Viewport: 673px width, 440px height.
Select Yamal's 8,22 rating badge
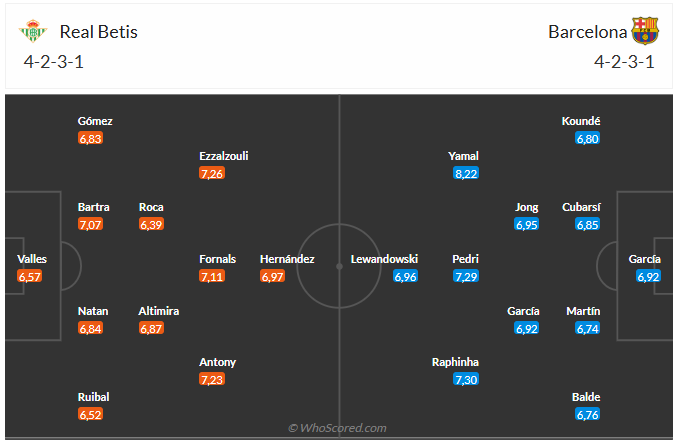coord(466,173)
